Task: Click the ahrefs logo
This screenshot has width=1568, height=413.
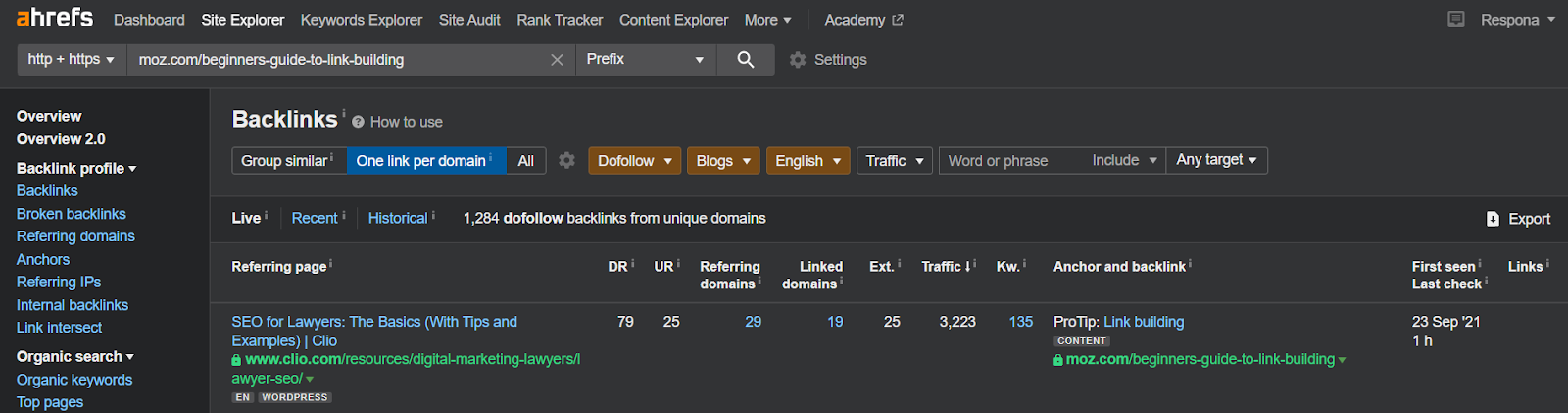Action: coord(55,18)
